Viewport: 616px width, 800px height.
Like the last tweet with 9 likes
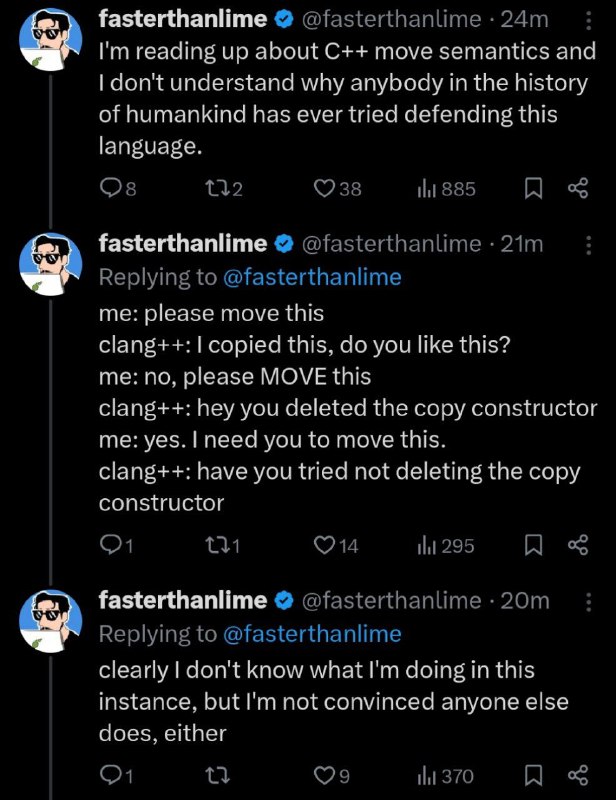[332, 776]
